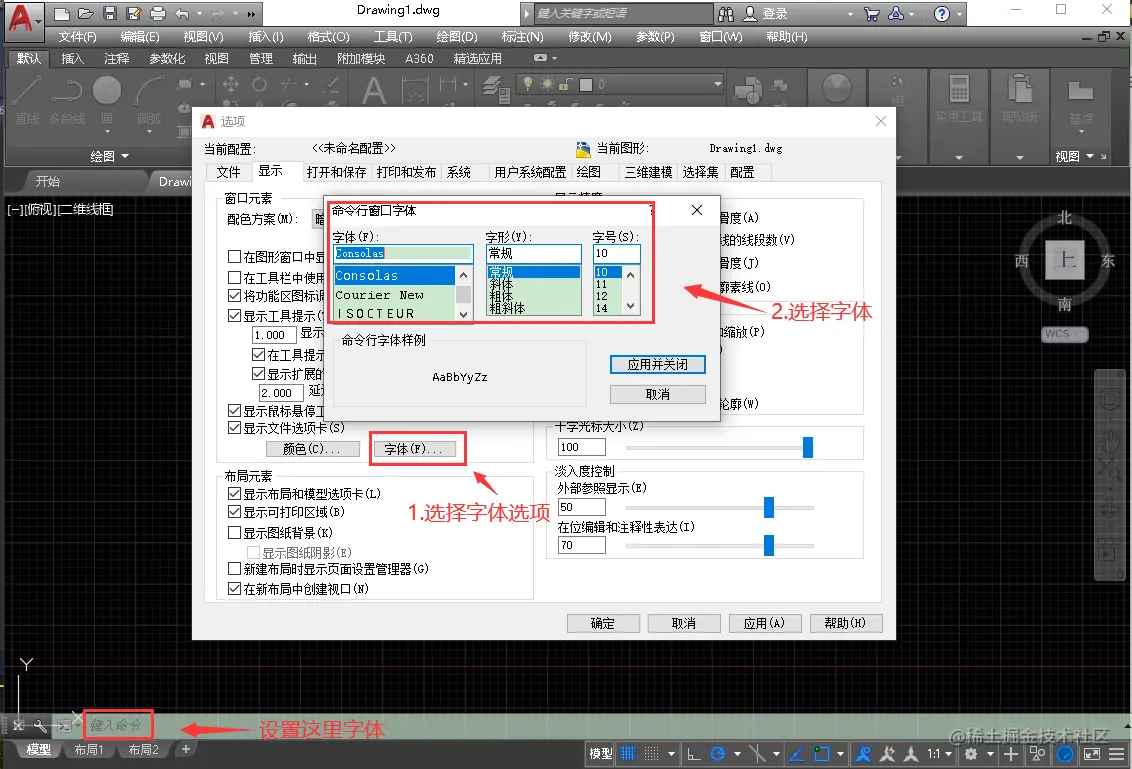Click the Undo arrow icon
This screenshot has width=1132, height=769.
tap(181, 13)
